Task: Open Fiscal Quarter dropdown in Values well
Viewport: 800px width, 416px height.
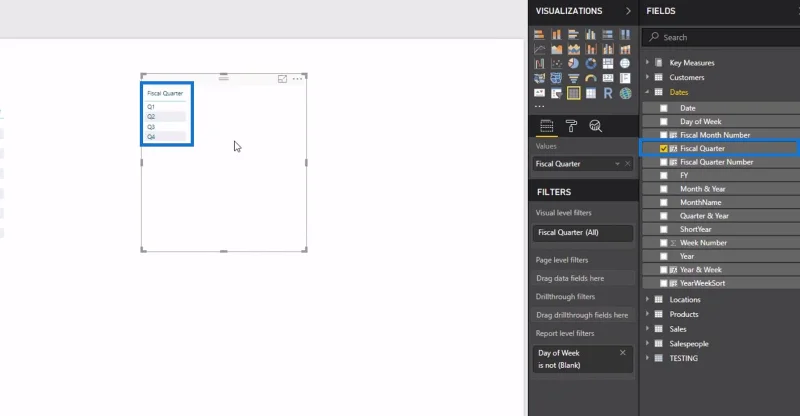Action: tap(617, 164)
